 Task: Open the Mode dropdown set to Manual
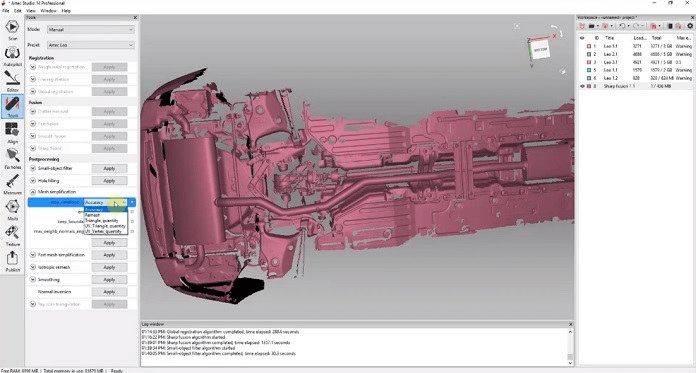pyautogui.click(x=91, y=29)
